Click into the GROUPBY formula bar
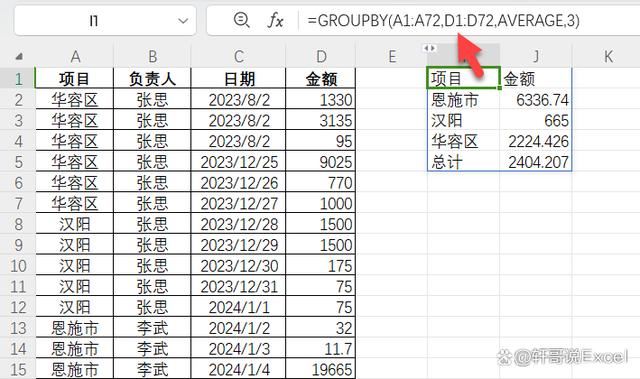This screenshot has width=640, height=379. click(x=443, y=20)
